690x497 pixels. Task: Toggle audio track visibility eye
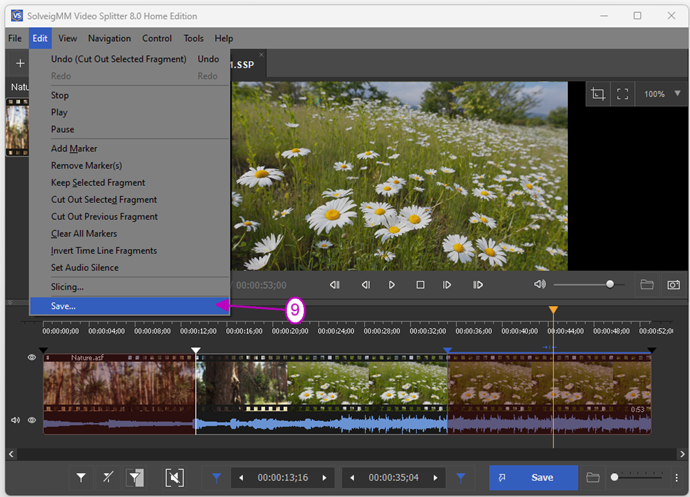(32, 420)
